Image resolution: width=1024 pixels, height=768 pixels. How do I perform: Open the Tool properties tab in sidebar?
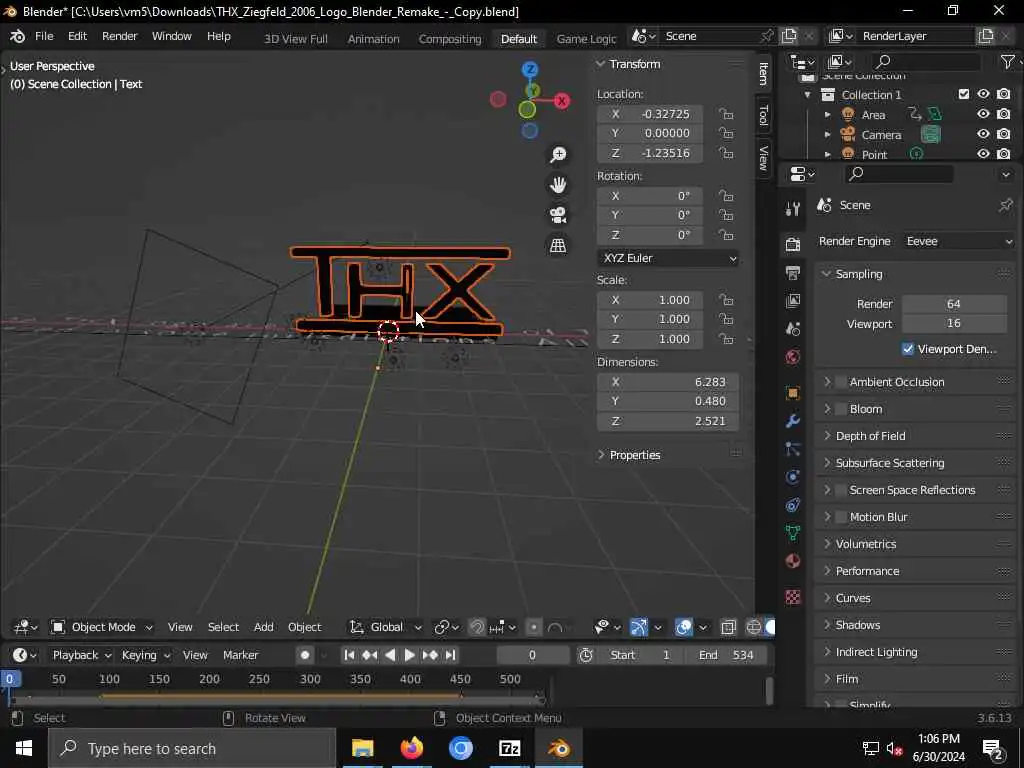coord(763,115)
